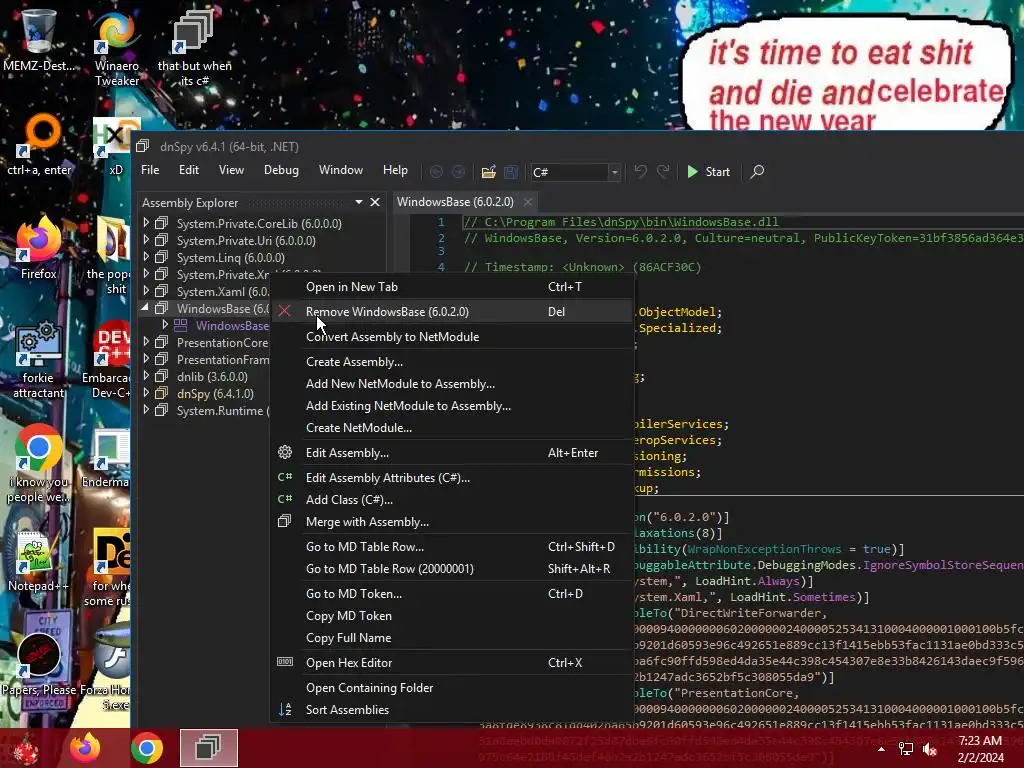Click the Redo toolbar icon
The height and width of the screenshot is (768, 1024).
coord(663,171)
